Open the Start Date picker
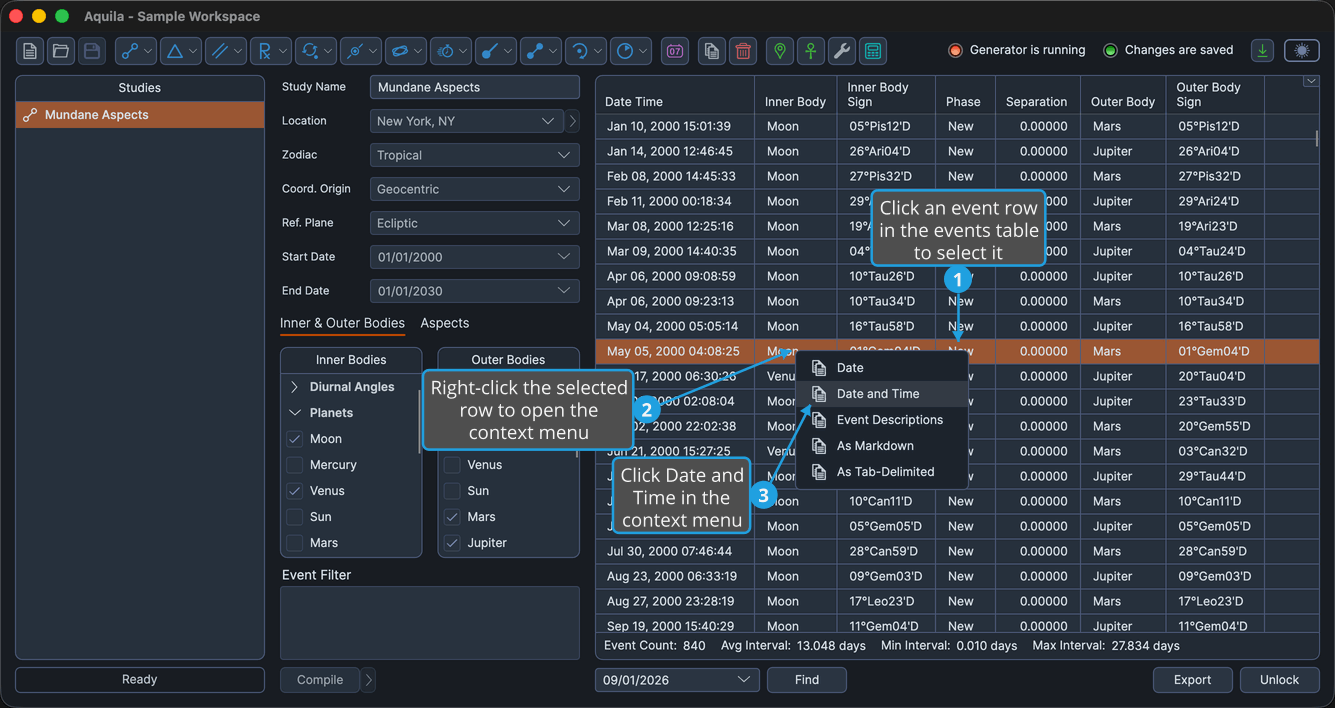Image resolution: width=1335 pixels, height=708 pixels. [x=474, y=257]
